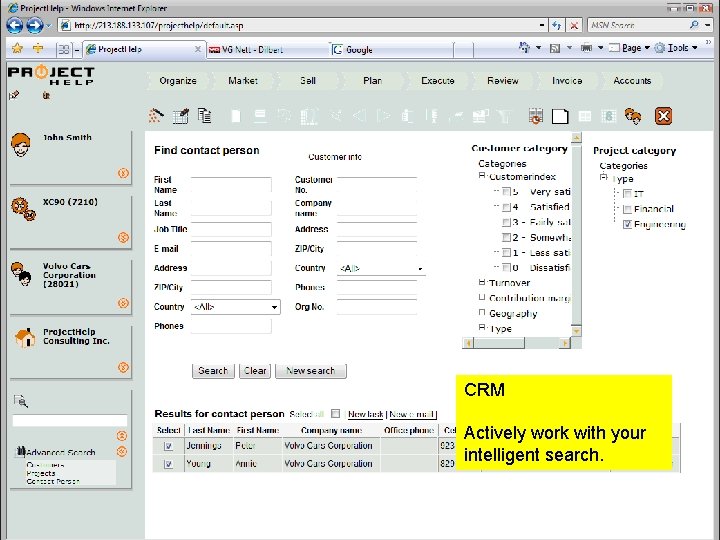Click the customer category scroll-down arrow

[x=576, y=330]
